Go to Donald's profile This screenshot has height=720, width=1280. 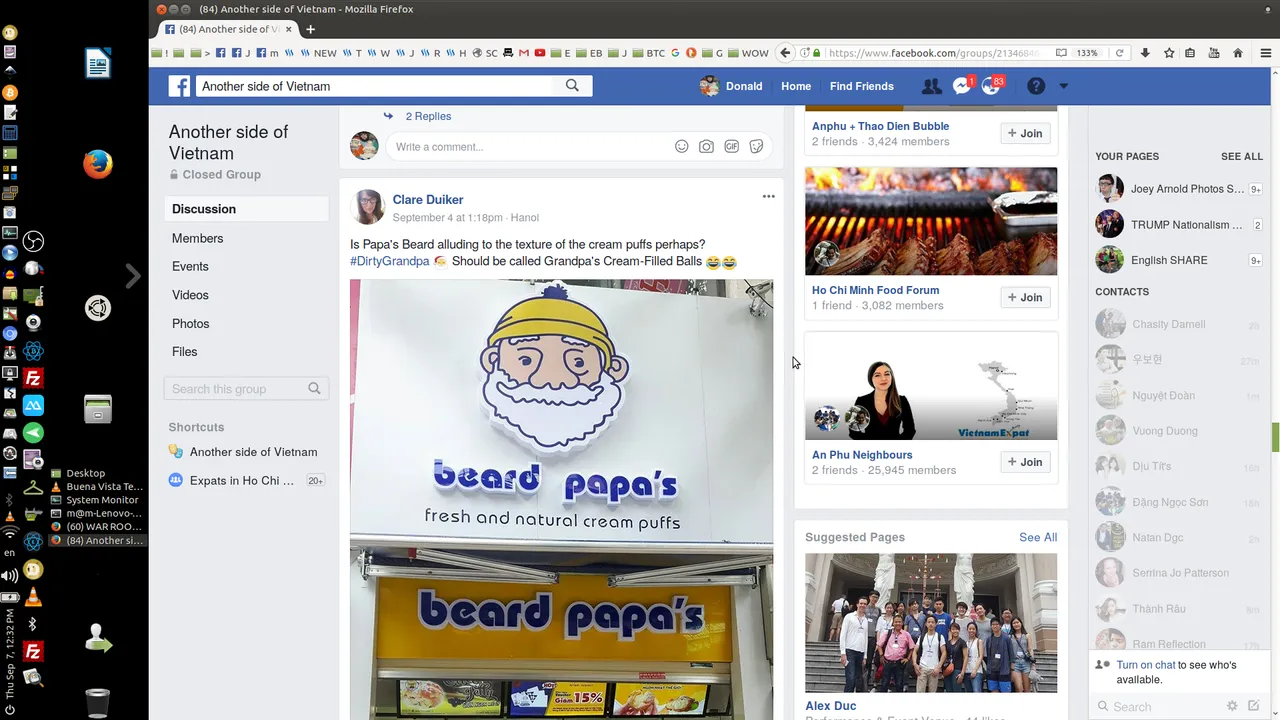tap(731, 86)
